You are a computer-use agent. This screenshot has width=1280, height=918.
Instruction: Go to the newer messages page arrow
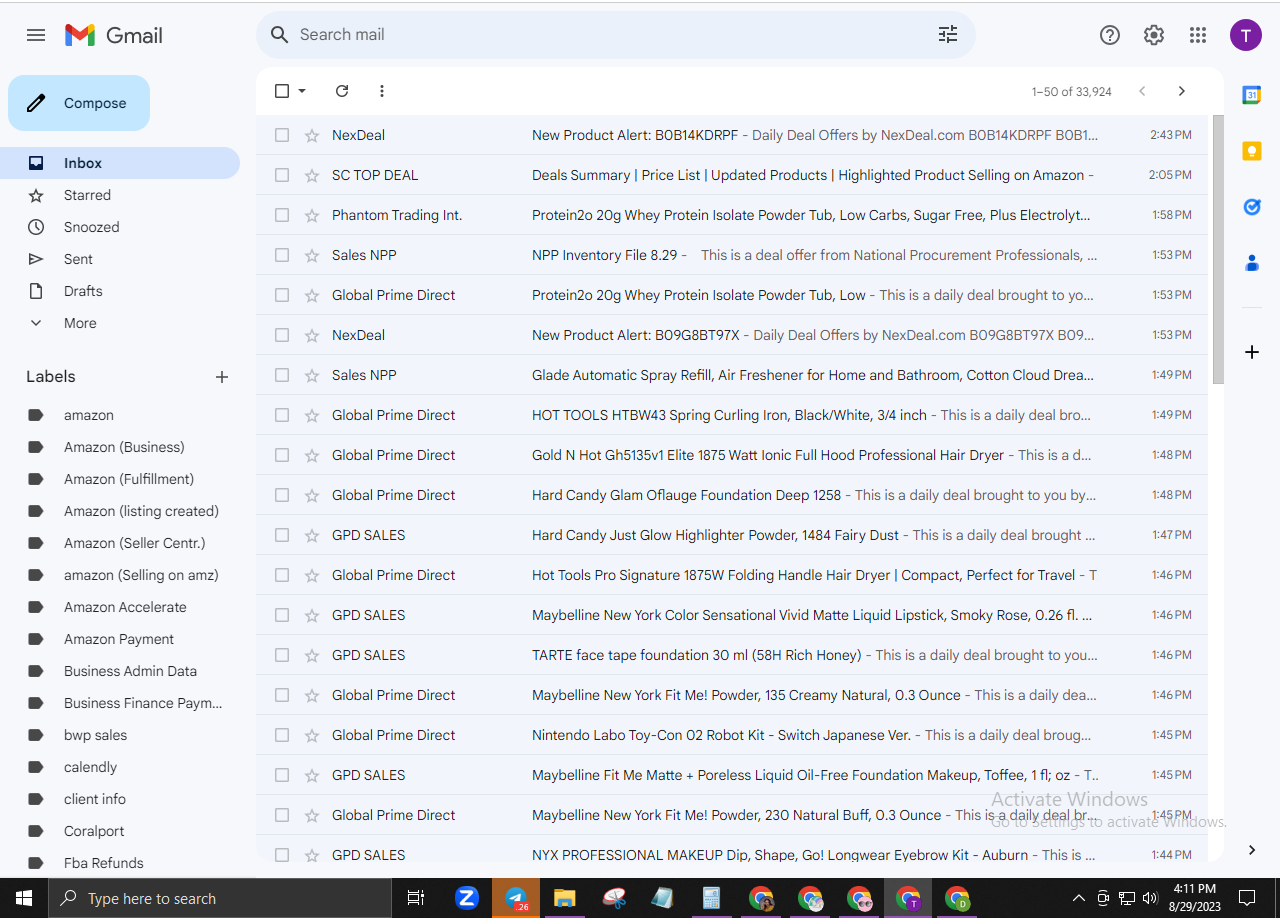tap(1142, 91)
